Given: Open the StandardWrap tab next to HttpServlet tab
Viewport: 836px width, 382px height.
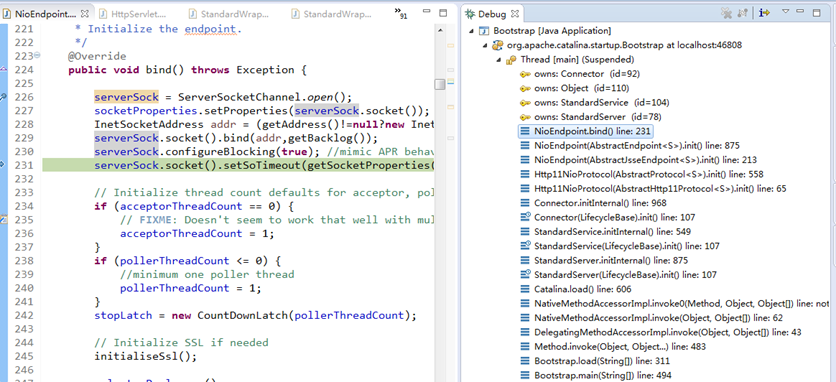Looking at the screenshot, I should point(228,14).
